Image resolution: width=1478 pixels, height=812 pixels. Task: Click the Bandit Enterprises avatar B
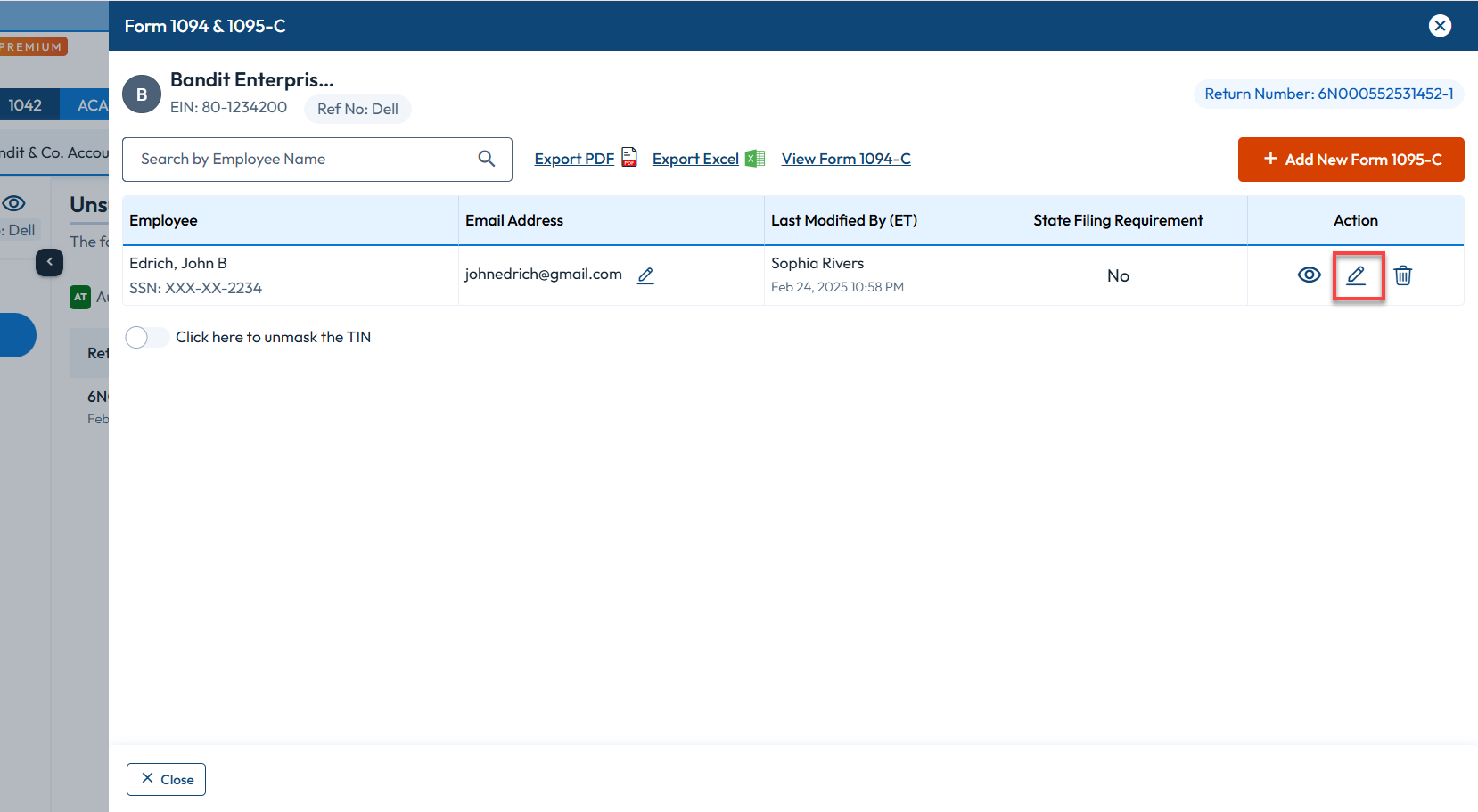point(142,94)
